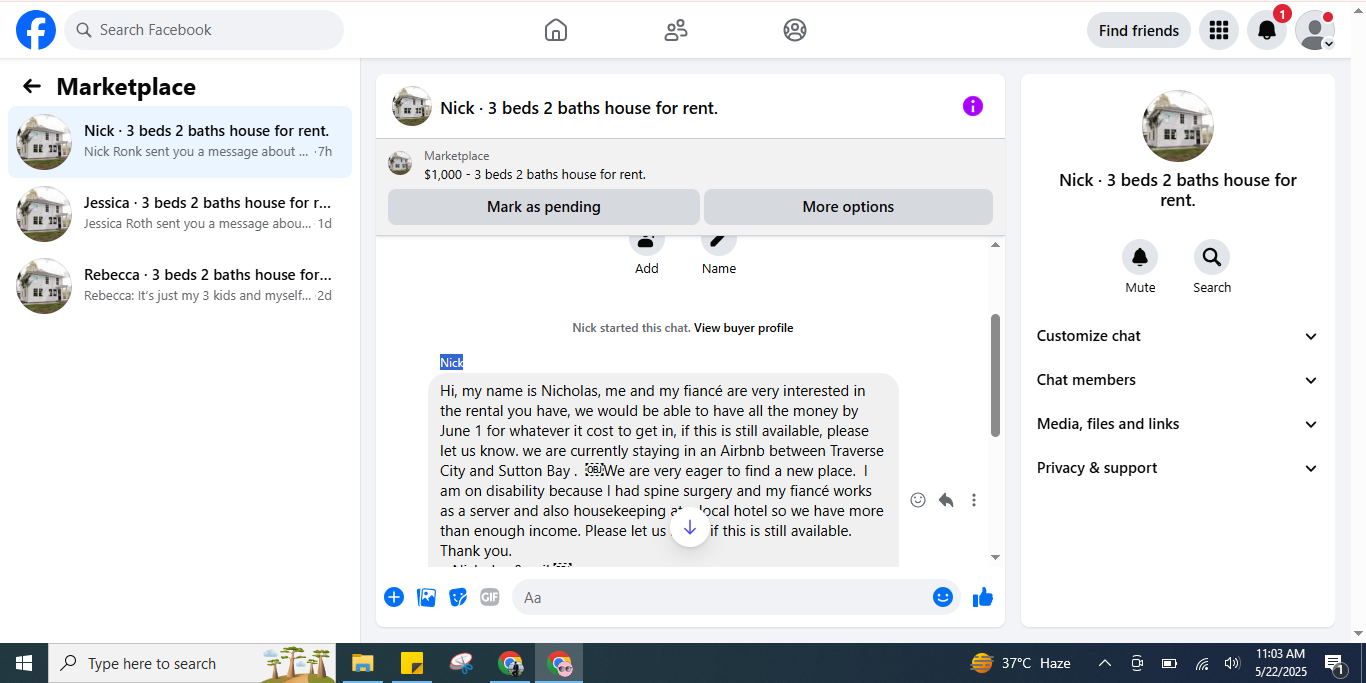Viewport: 1366px width, 683px height.
Task: Send a thumbs-up like
Action: coord(983,597)
